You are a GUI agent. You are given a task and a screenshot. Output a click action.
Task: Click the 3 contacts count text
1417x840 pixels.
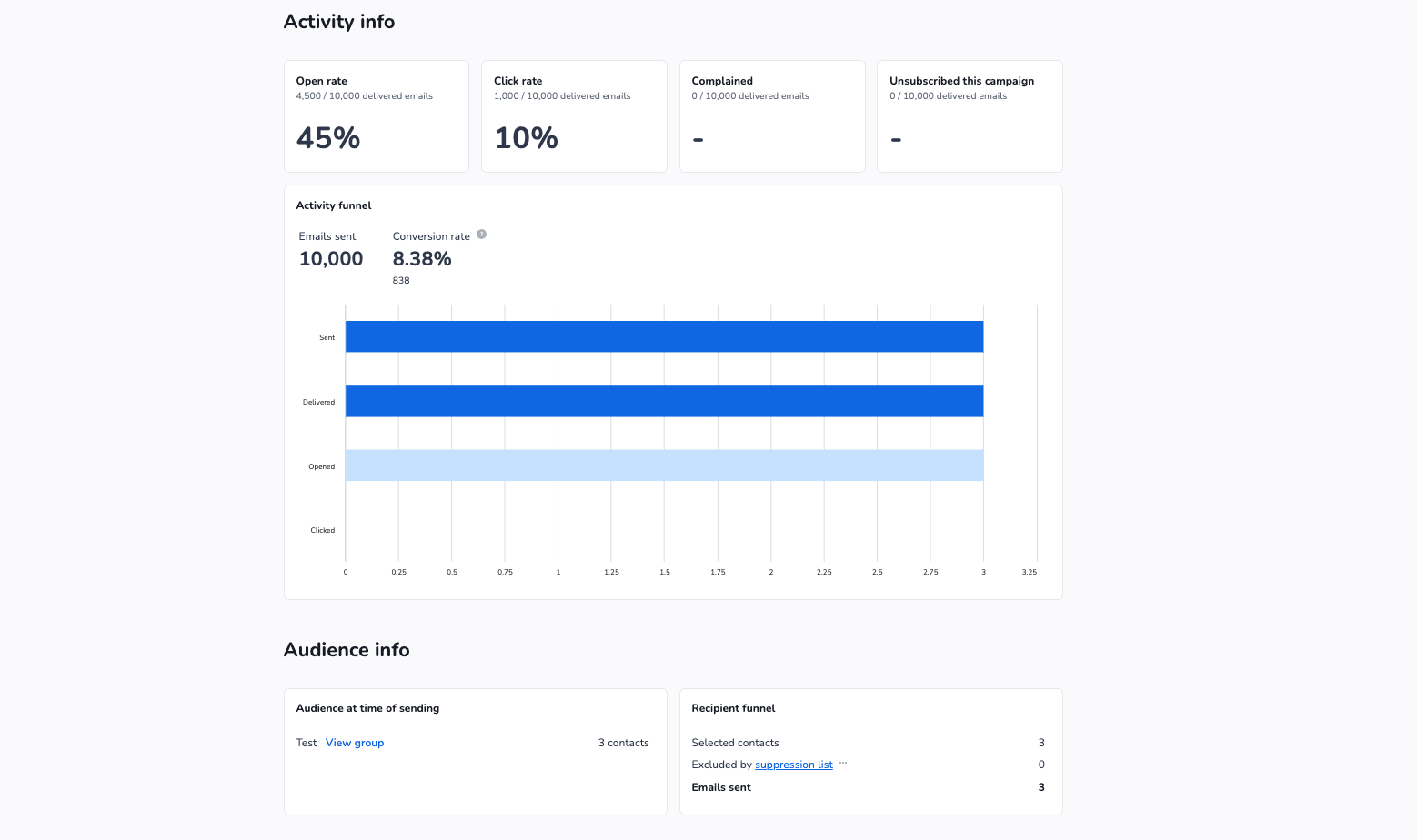point(624,743)
